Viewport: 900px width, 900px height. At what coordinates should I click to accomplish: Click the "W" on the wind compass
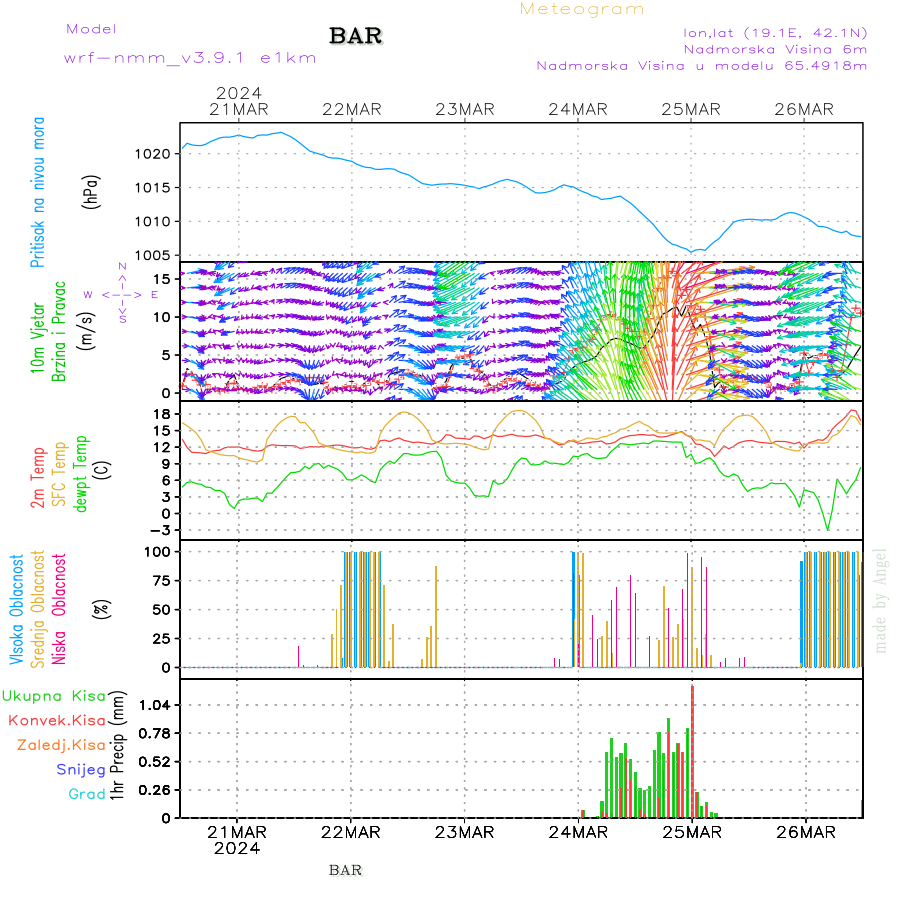coord(88,295)
